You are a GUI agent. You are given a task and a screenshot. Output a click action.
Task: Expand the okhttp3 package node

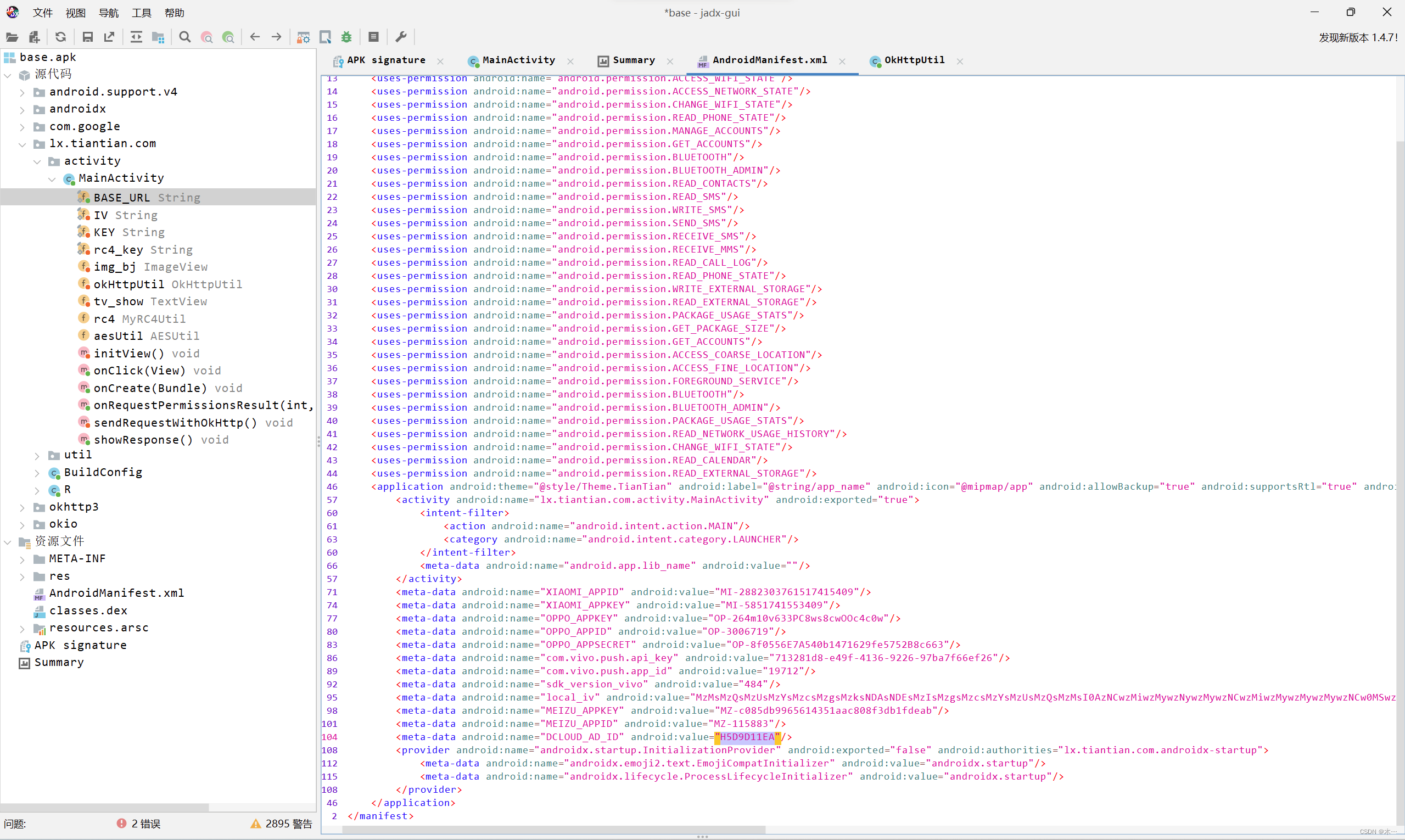[x=22, y=508]
